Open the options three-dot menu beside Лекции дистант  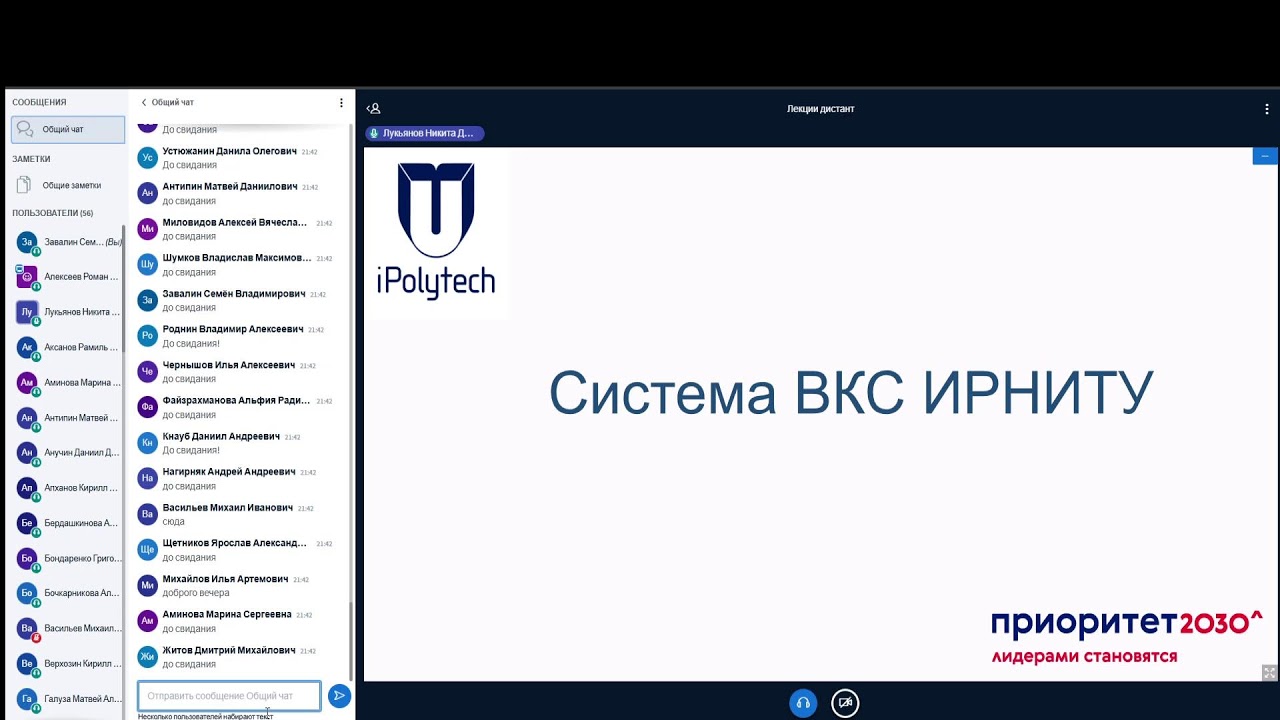coord(1267,109)
